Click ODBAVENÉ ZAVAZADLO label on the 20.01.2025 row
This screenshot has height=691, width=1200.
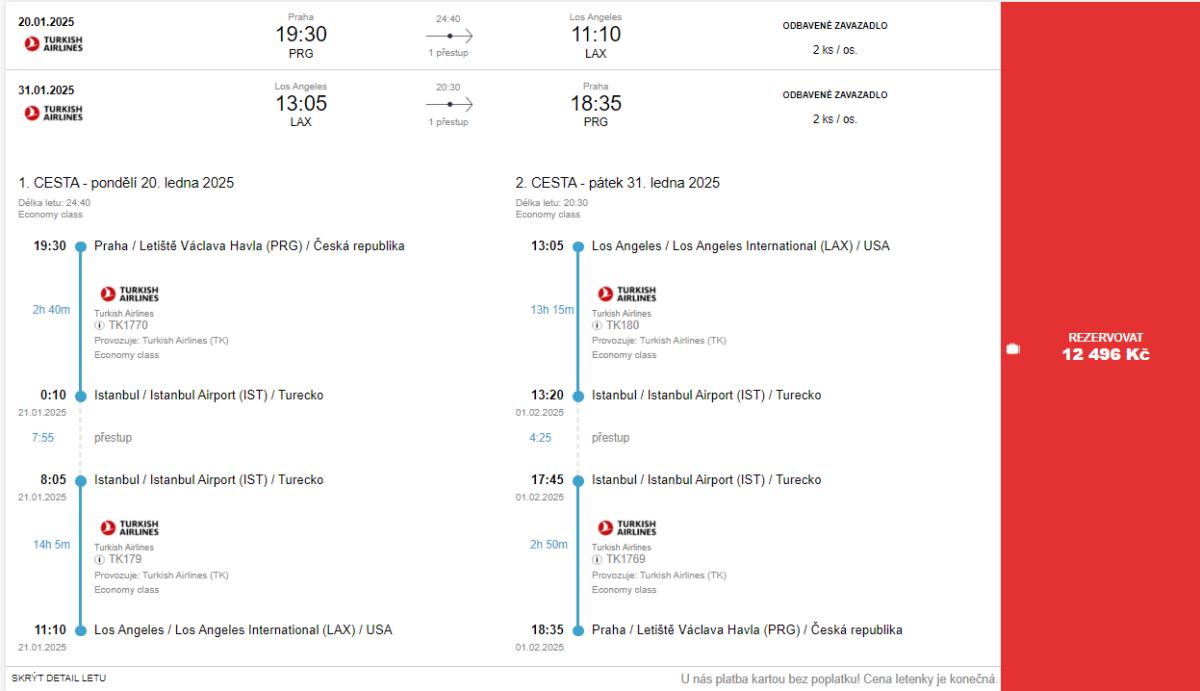pyautogui.click(x=835, y=26)
